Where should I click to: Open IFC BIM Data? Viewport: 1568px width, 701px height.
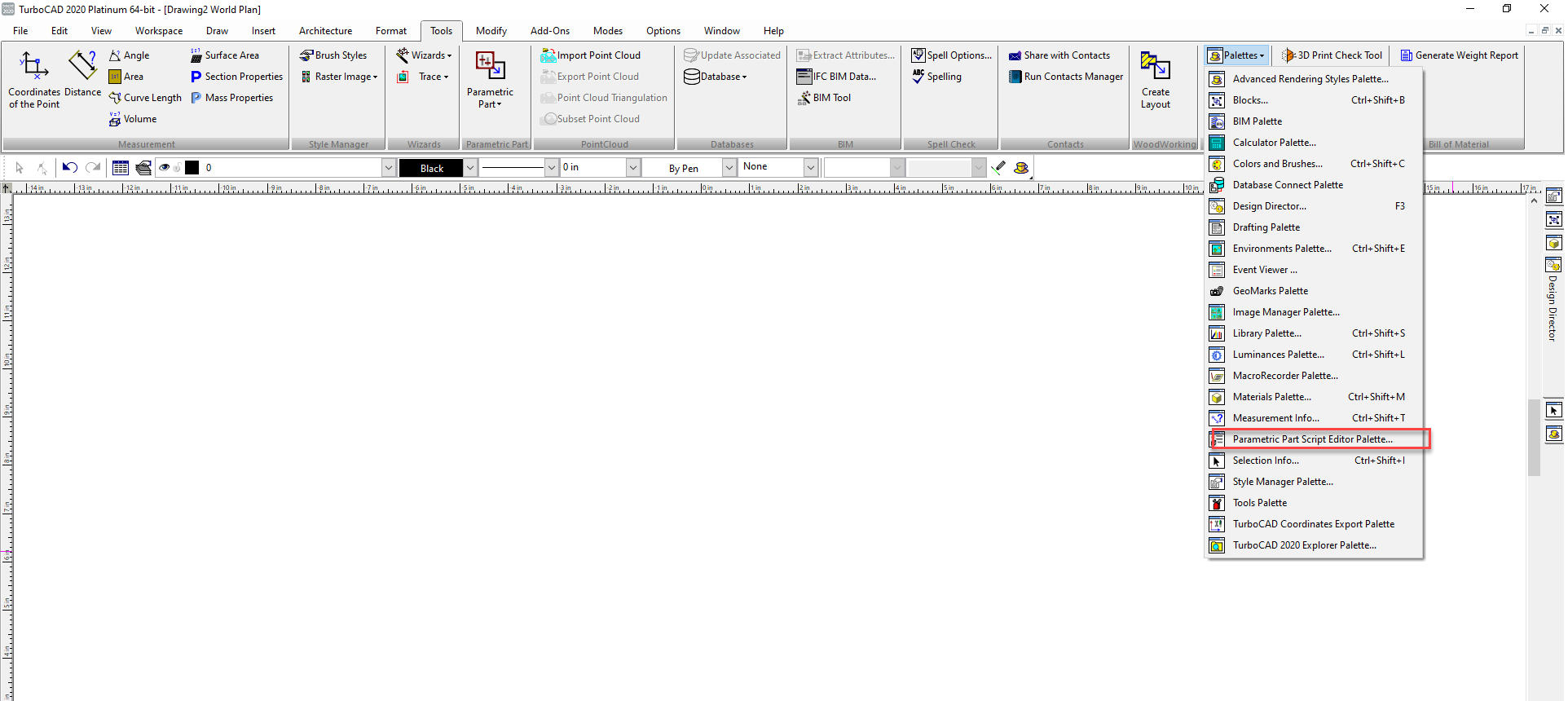(x=836, y=77)
